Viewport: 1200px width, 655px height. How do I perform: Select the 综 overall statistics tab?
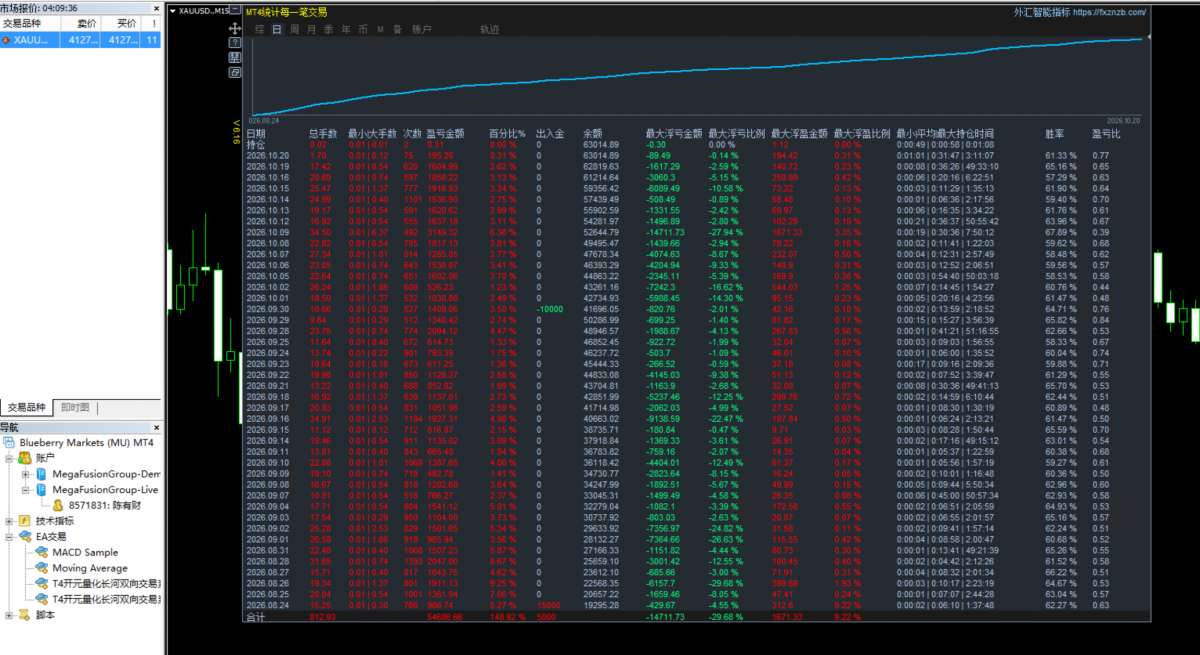point(260,30)
